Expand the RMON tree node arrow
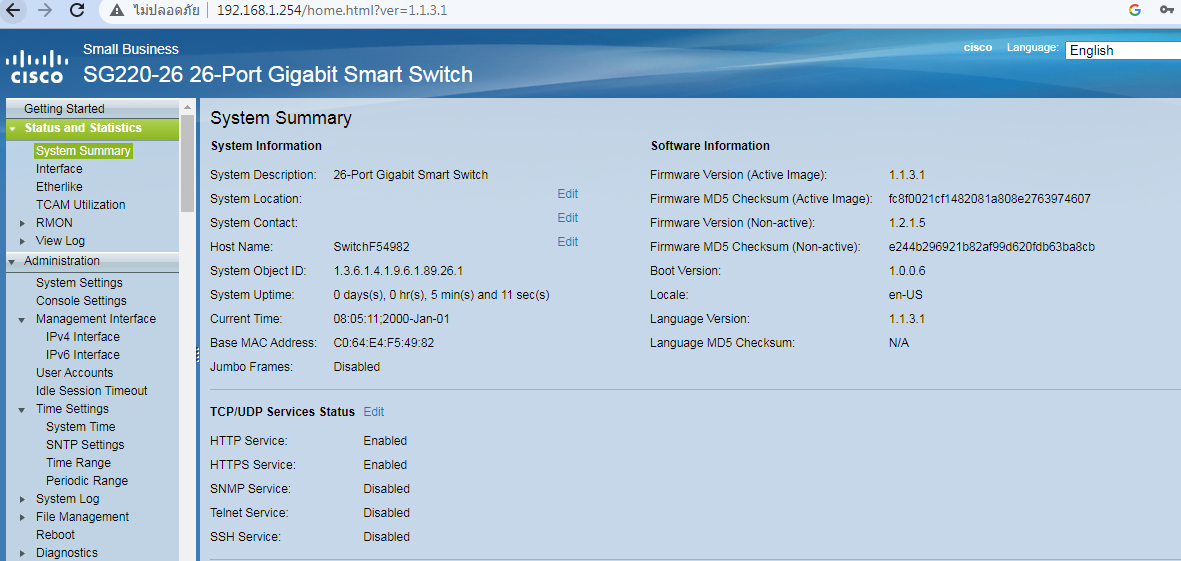 [23, 223]
